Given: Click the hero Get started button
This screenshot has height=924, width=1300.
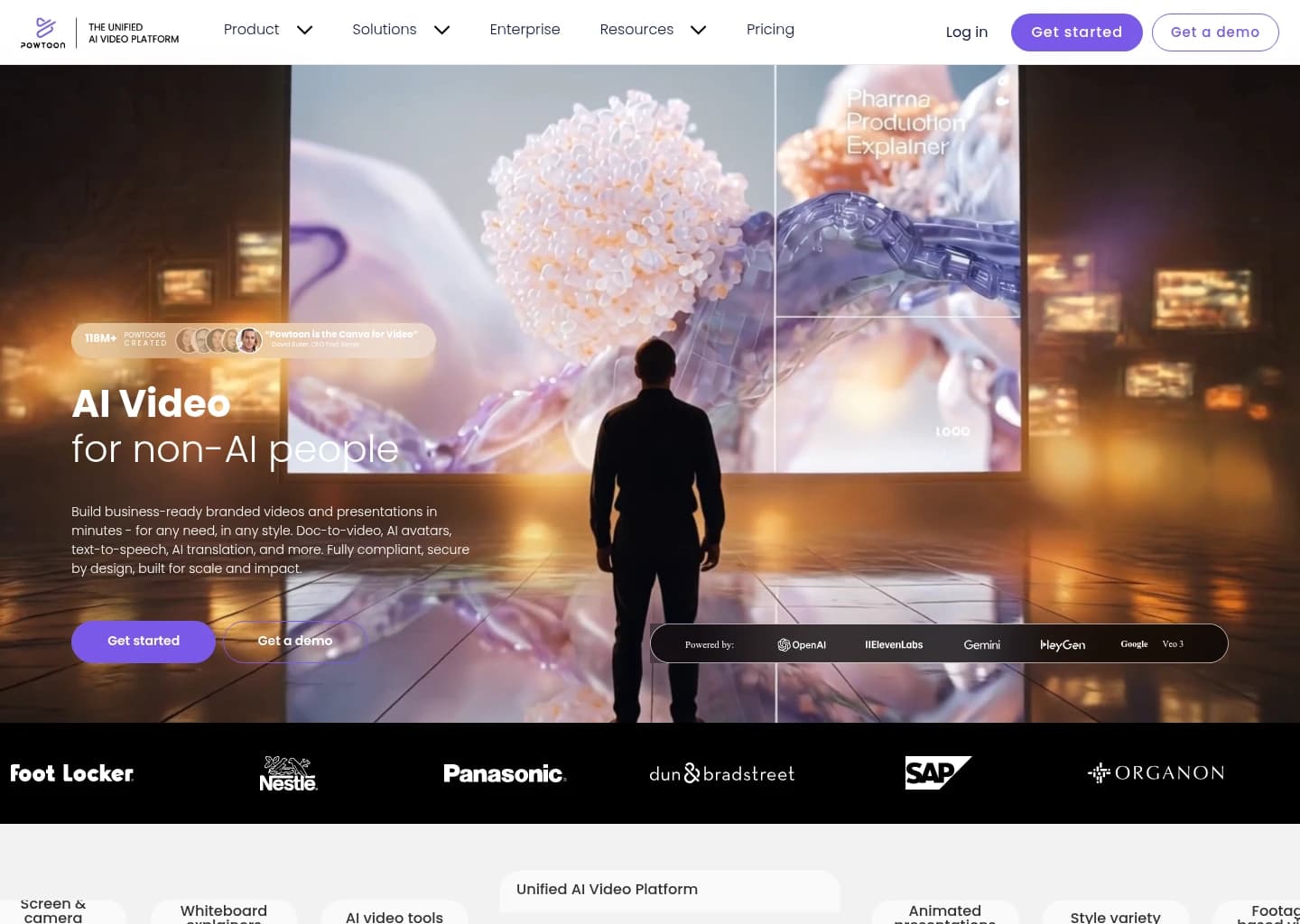Looking at the screenshot, I should (144, 642).
